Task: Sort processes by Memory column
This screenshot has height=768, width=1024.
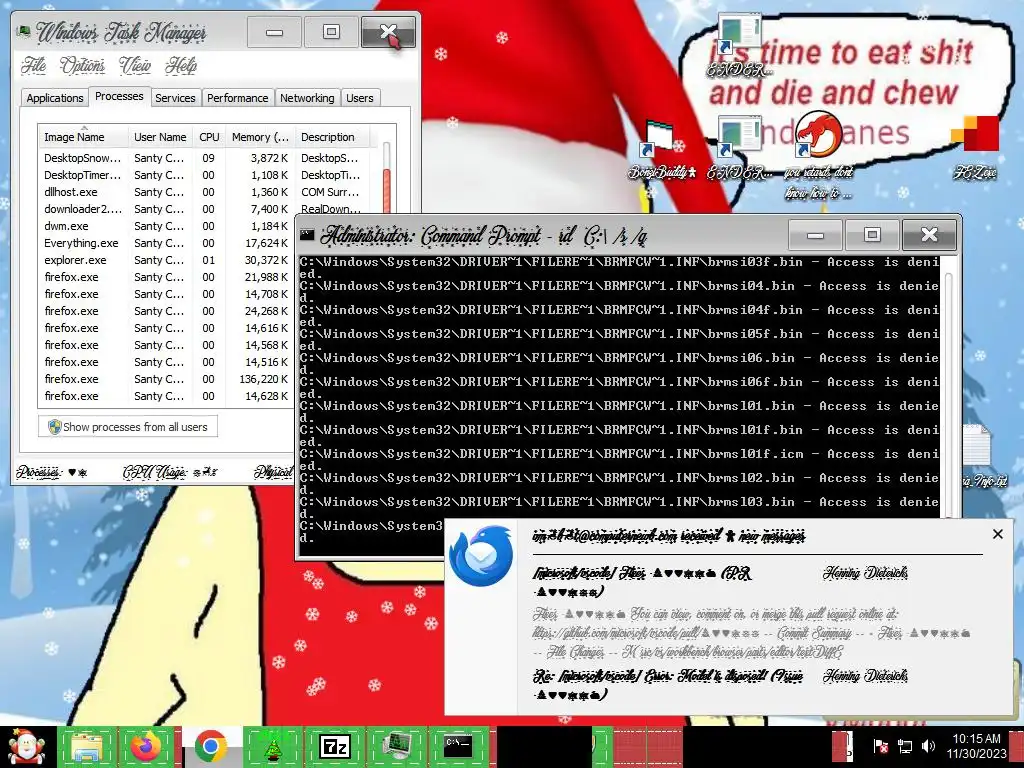Action: coord(260,137)
